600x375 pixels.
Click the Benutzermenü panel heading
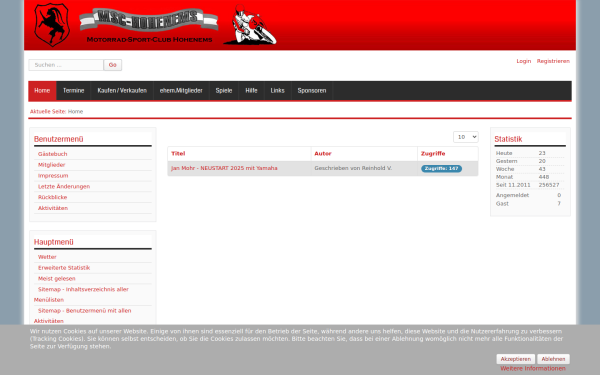pos(59,139)
